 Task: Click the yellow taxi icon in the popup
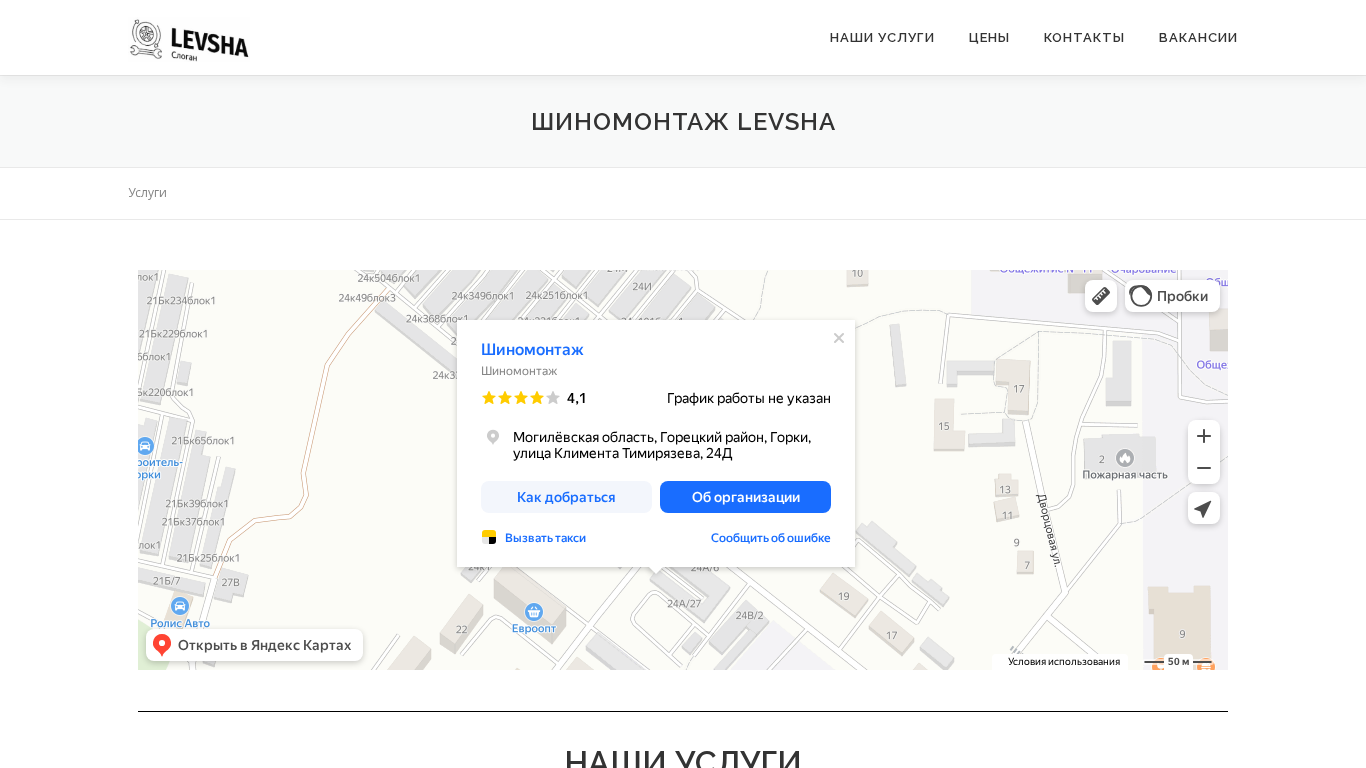pyautogui.click(x=489, y=537)
